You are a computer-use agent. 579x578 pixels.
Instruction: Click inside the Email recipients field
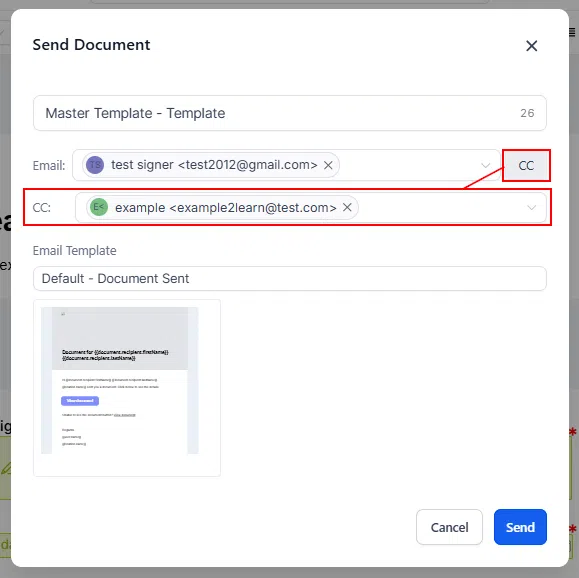tap(286, 165)
